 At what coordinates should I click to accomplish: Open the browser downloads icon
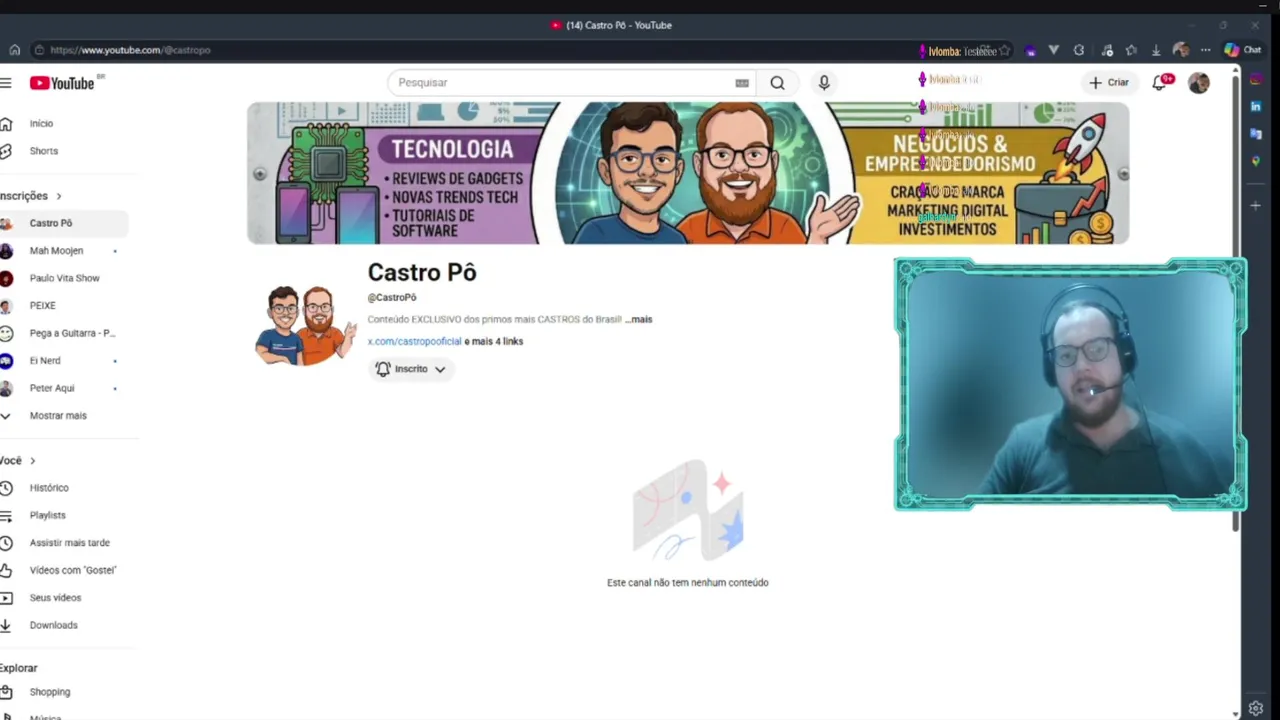1156,50
